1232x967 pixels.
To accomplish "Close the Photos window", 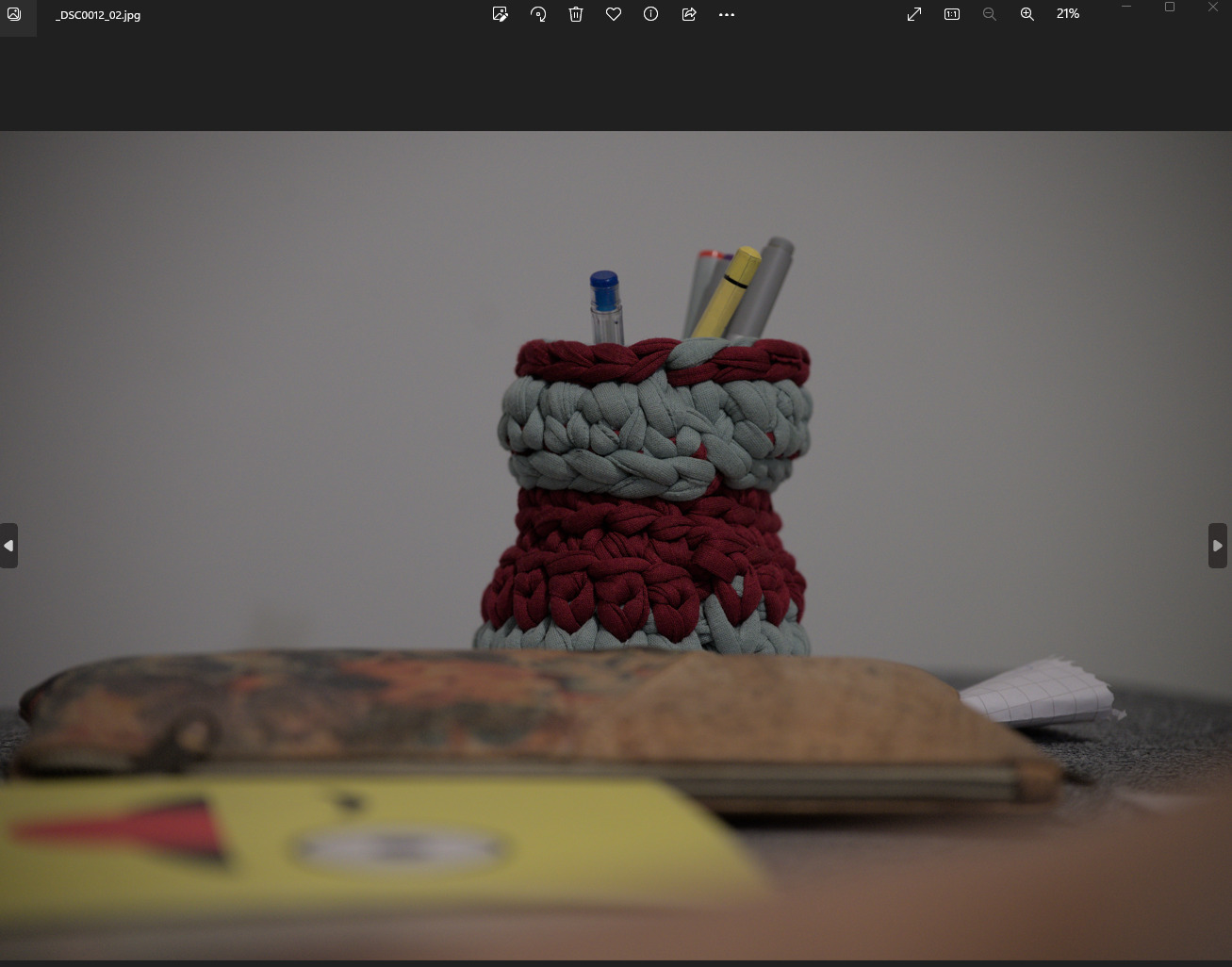I will tap(1213, 8).
